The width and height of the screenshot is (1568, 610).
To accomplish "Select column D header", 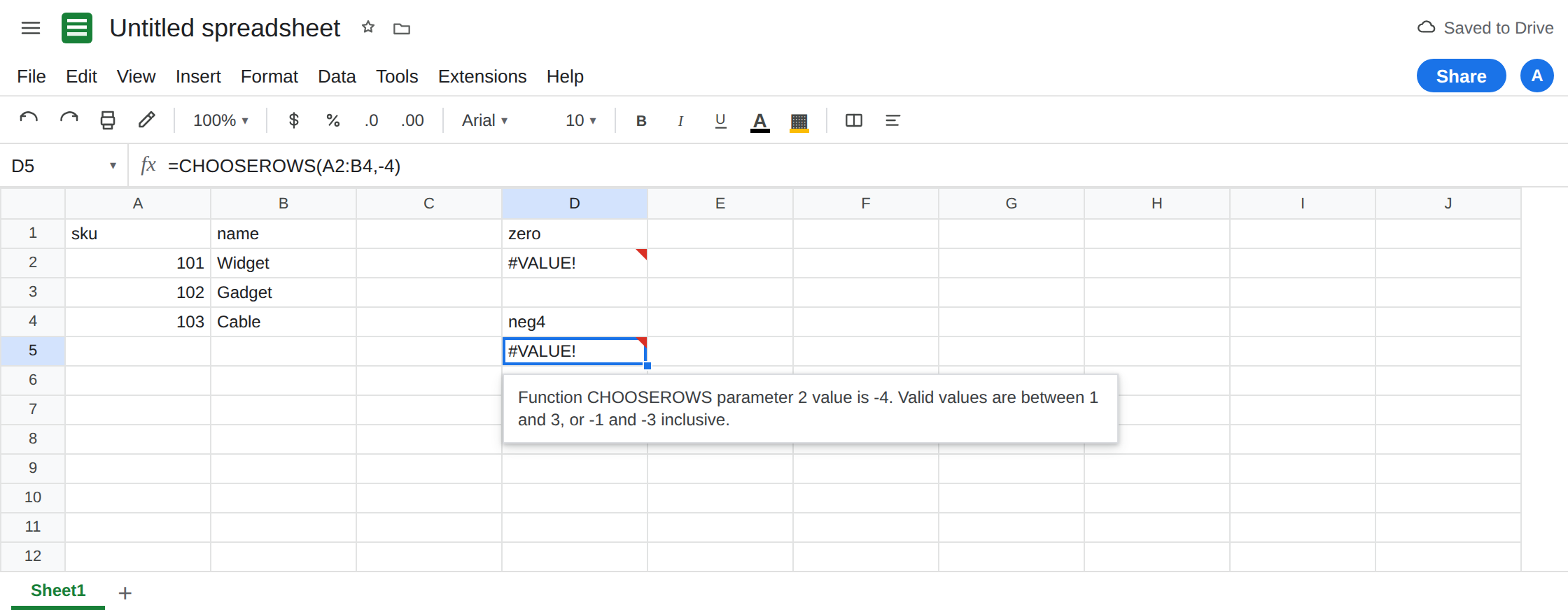I will [x=575, y=204].
